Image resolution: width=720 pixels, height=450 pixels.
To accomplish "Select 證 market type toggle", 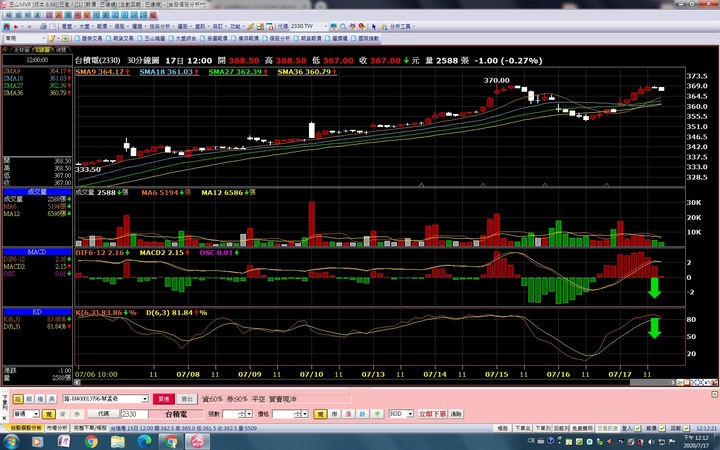I will (18, 399).
